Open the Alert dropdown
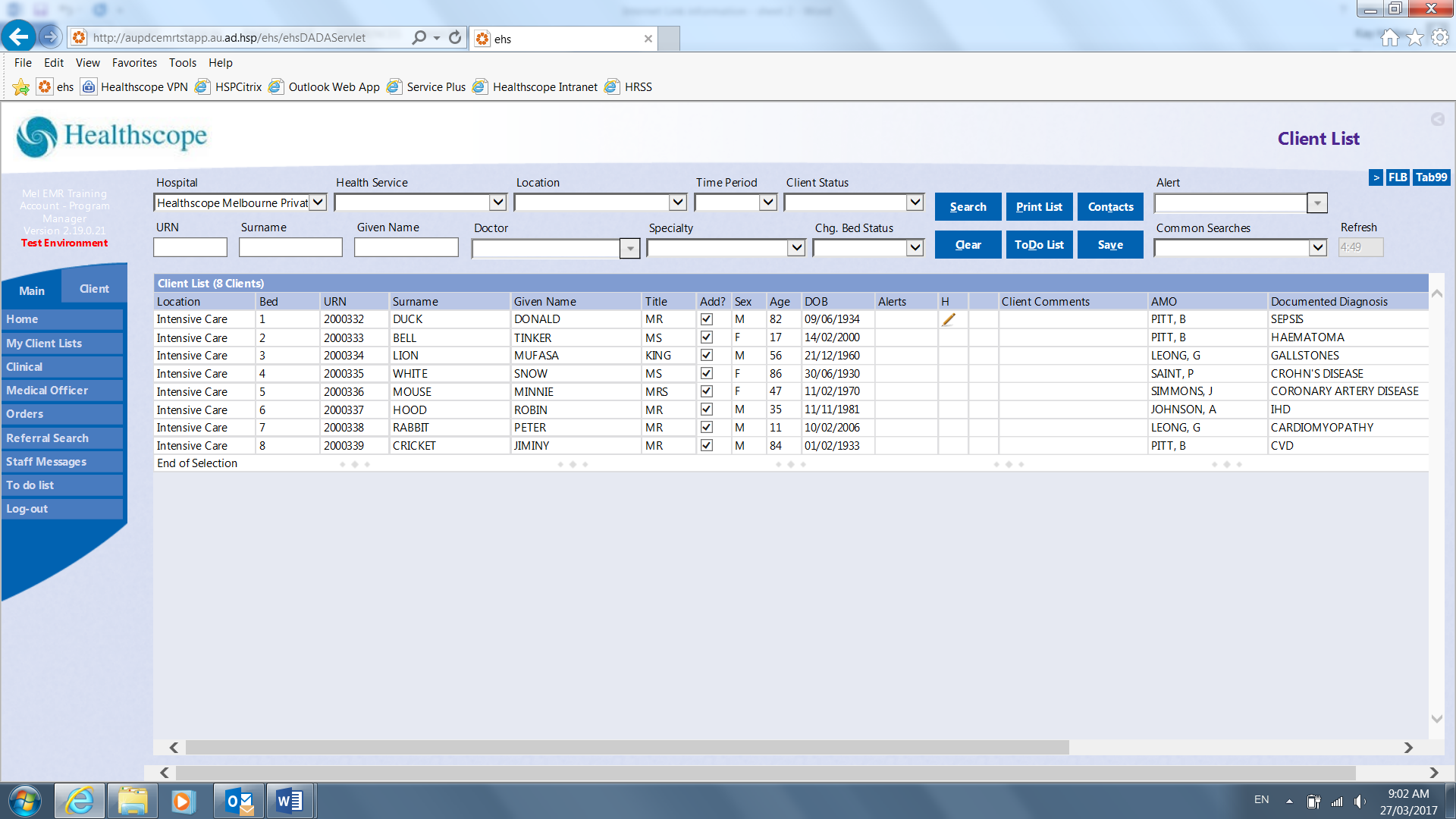 tap(1318, 203)
